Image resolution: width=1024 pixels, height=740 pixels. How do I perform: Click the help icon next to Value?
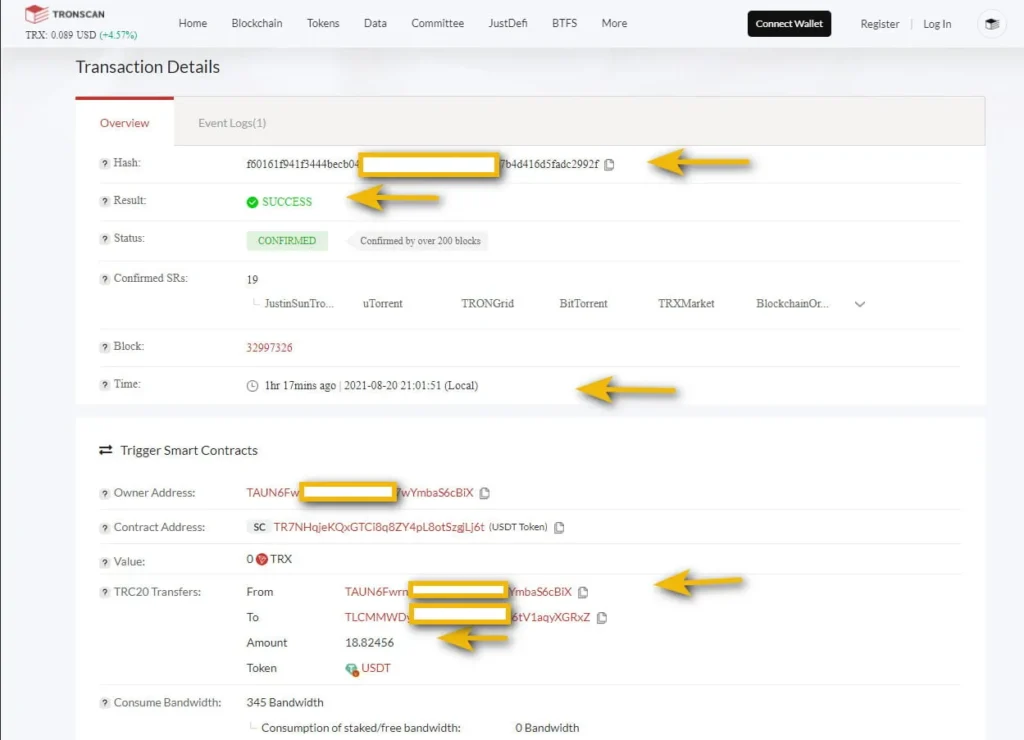click(104, 562)
